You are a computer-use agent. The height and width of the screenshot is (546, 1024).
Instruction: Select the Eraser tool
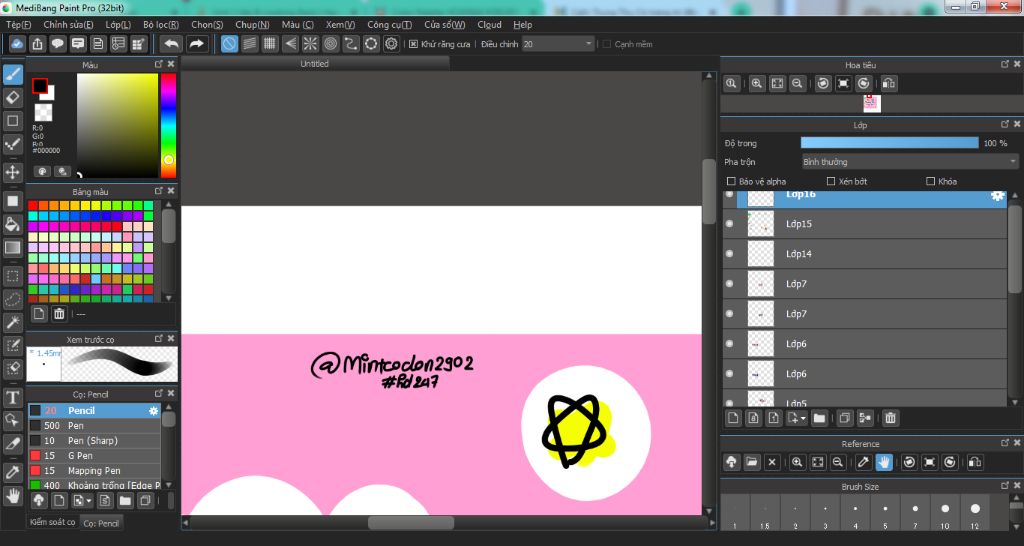12,98
